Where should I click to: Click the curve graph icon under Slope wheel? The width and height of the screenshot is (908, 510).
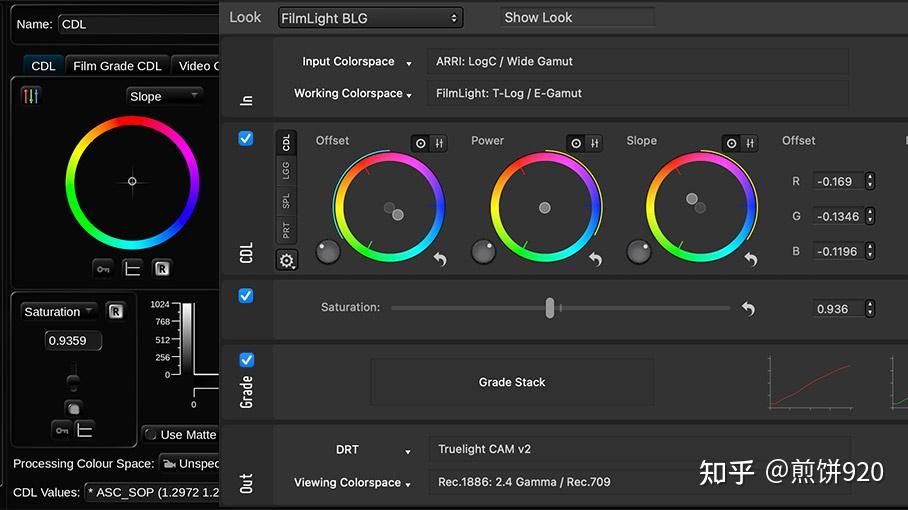tap(133, 269)
